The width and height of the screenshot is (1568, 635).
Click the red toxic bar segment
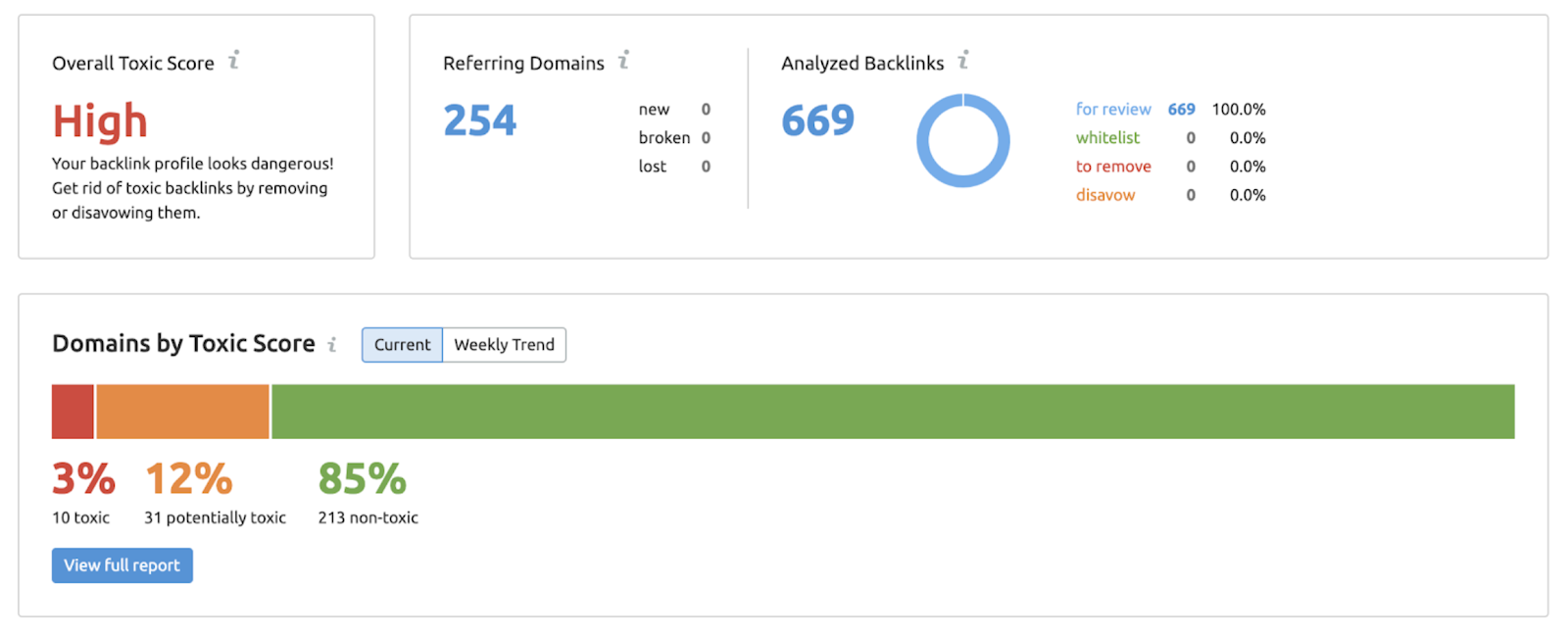pyautogui.click(x=73, y=412)
